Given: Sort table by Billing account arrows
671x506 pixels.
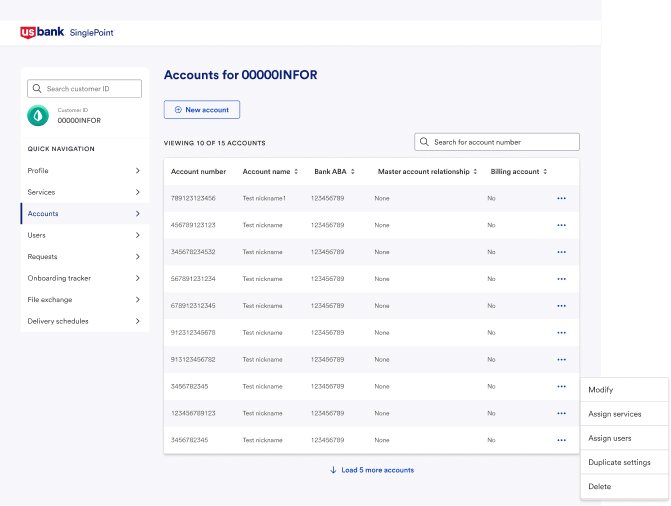Looking at the screenshot, I should point(545,172).
